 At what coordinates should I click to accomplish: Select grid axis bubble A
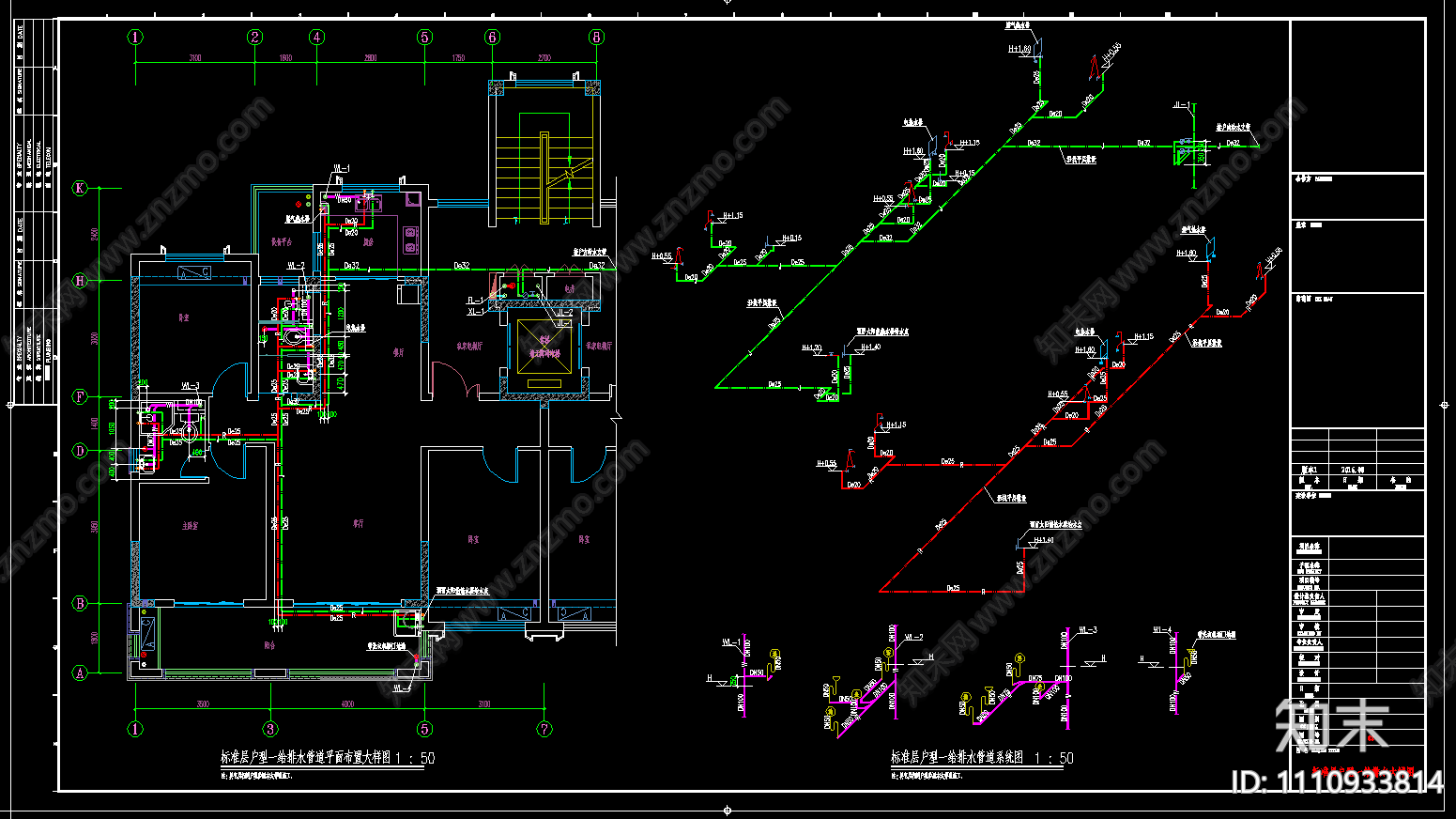pos(80,672)
